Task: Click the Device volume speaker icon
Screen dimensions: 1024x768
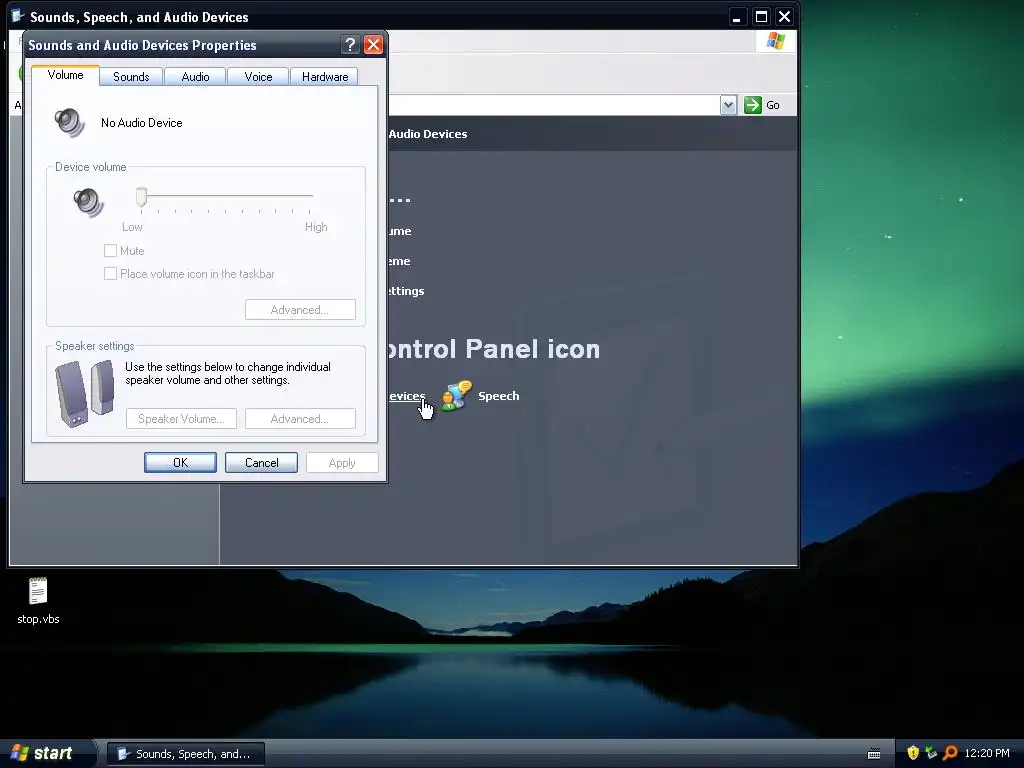Action: 88,202
